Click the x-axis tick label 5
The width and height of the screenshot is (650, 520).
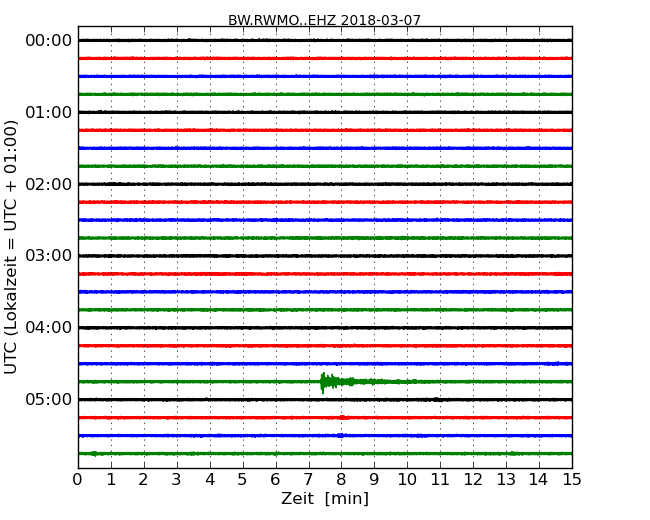point(243,480)
